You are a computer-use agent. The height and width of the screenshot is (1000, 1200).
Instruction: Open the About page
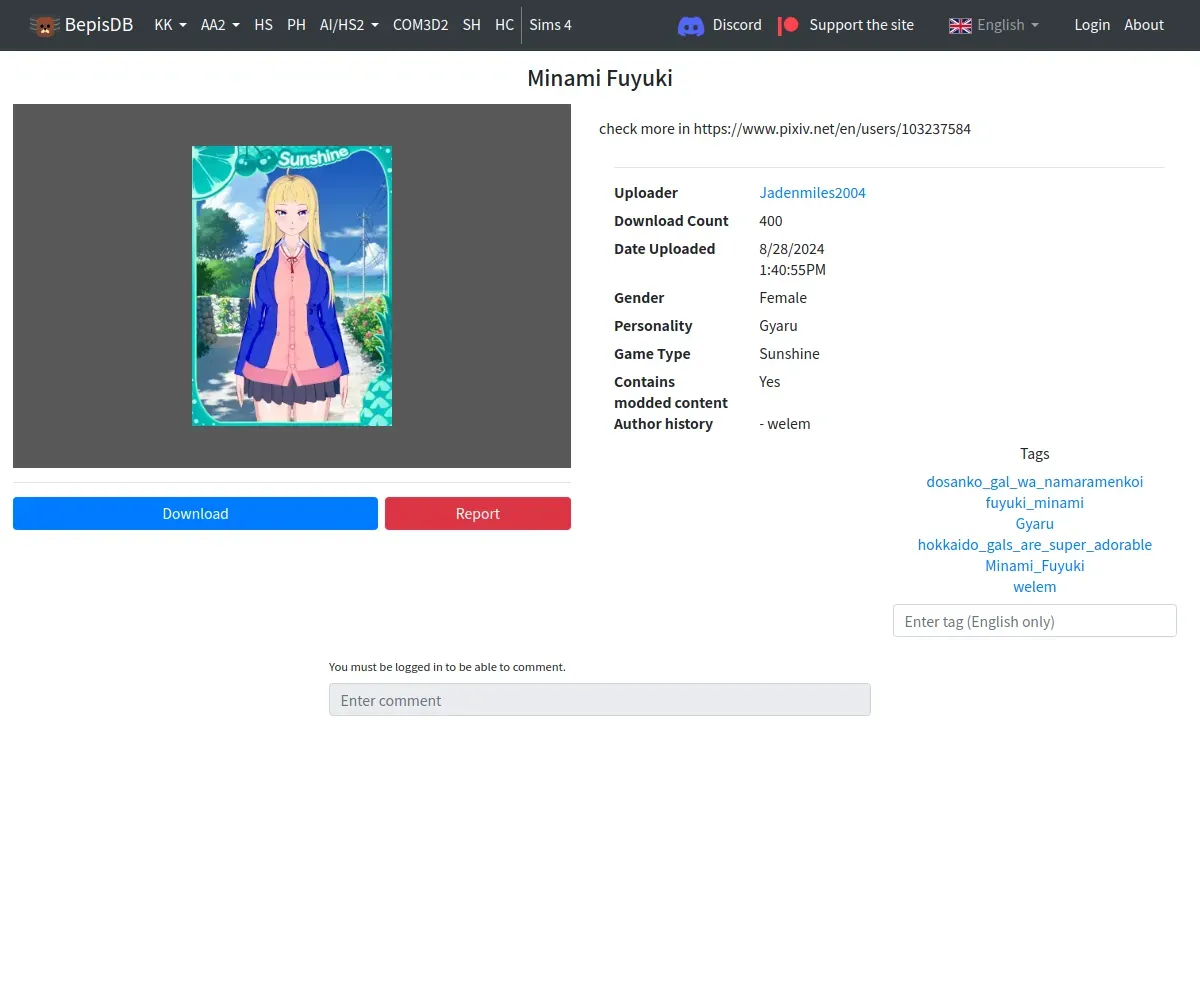pos(1144,25)
